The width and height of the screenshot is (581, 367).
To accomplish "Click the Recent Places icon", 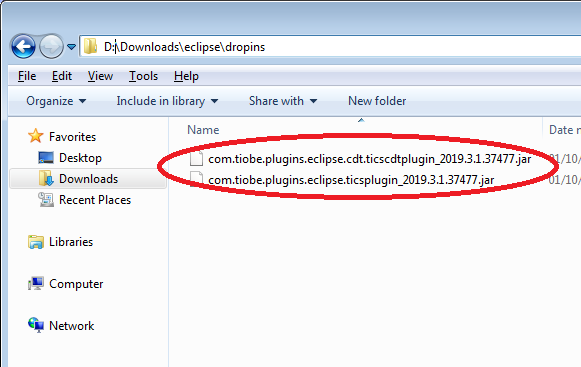I will tap(46, 199).
